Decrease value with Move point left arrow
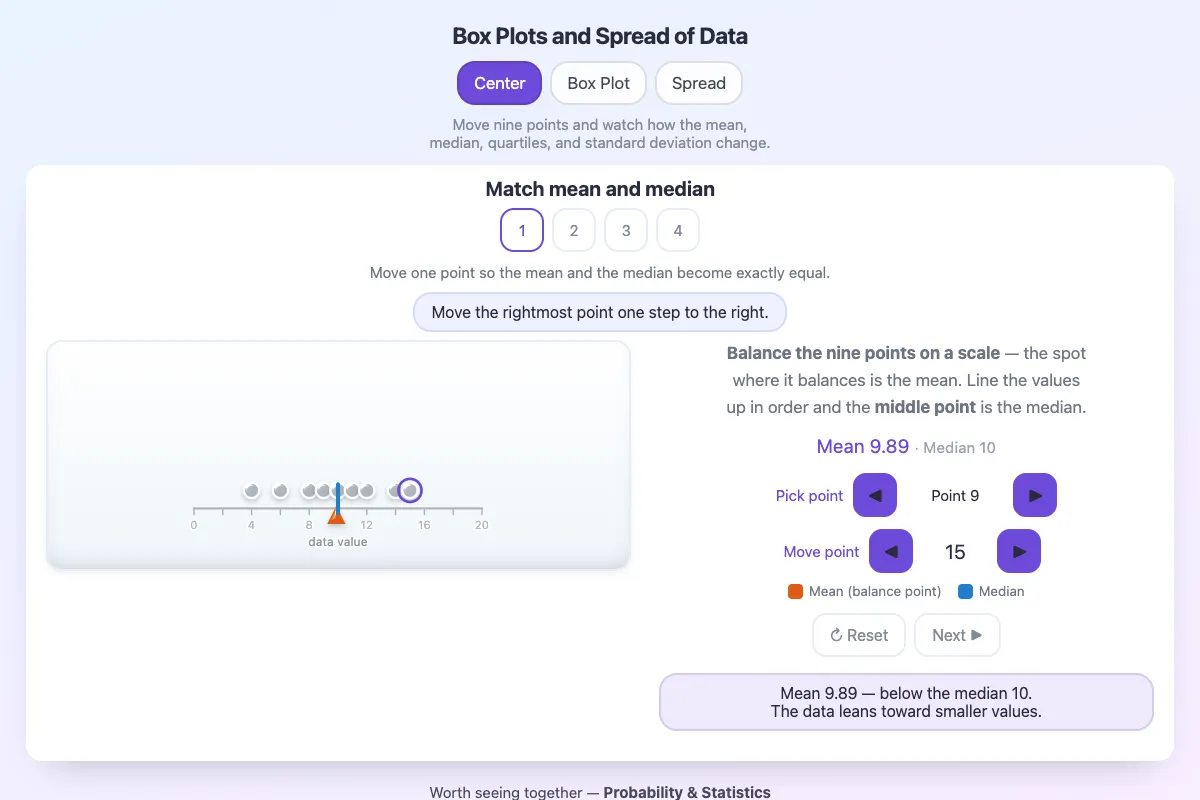Viewport: 1200px width, 800px height. click(891, 551)
